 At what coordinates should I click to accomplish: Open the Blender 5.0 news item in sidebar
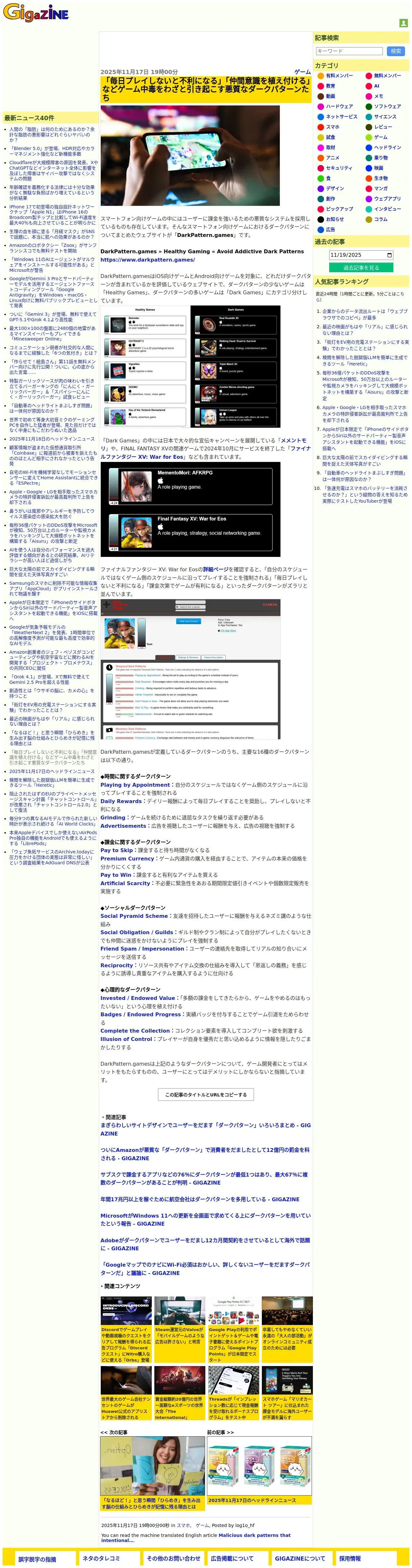(52, 151)
